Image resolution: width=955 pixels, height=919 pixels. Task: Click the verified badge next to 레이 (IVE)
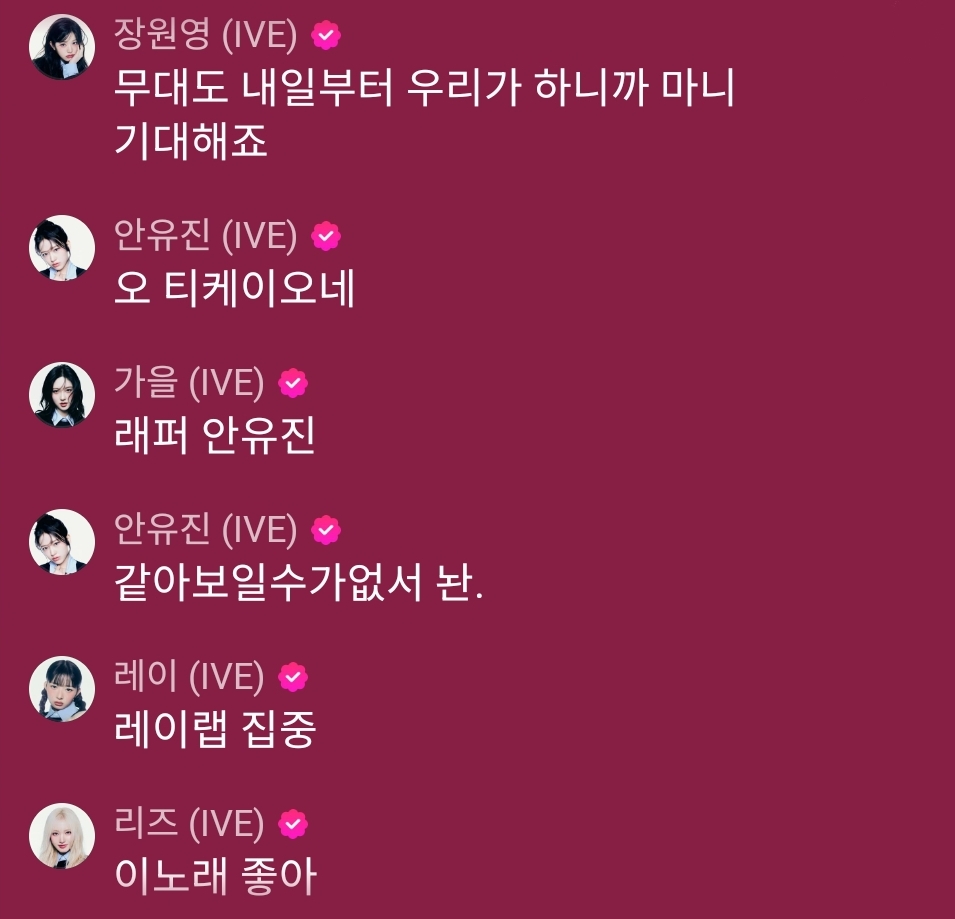tap(293, 677)
